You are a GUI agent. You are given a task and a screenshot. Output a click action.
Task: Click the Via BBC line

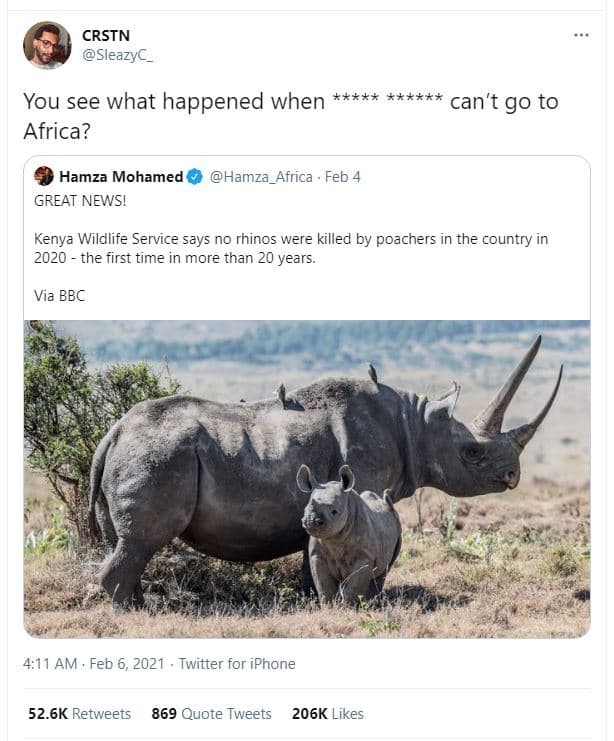[x=62, y=297]
